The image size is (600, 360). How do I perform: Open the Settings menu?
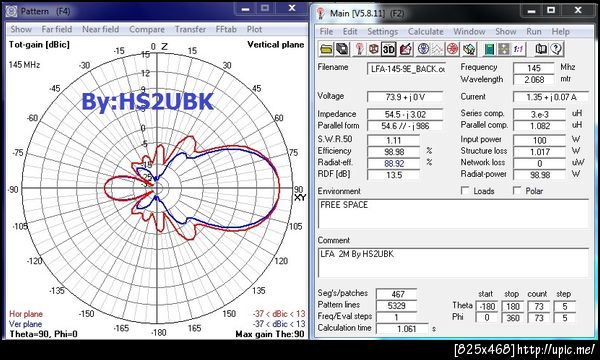point(383,32)
